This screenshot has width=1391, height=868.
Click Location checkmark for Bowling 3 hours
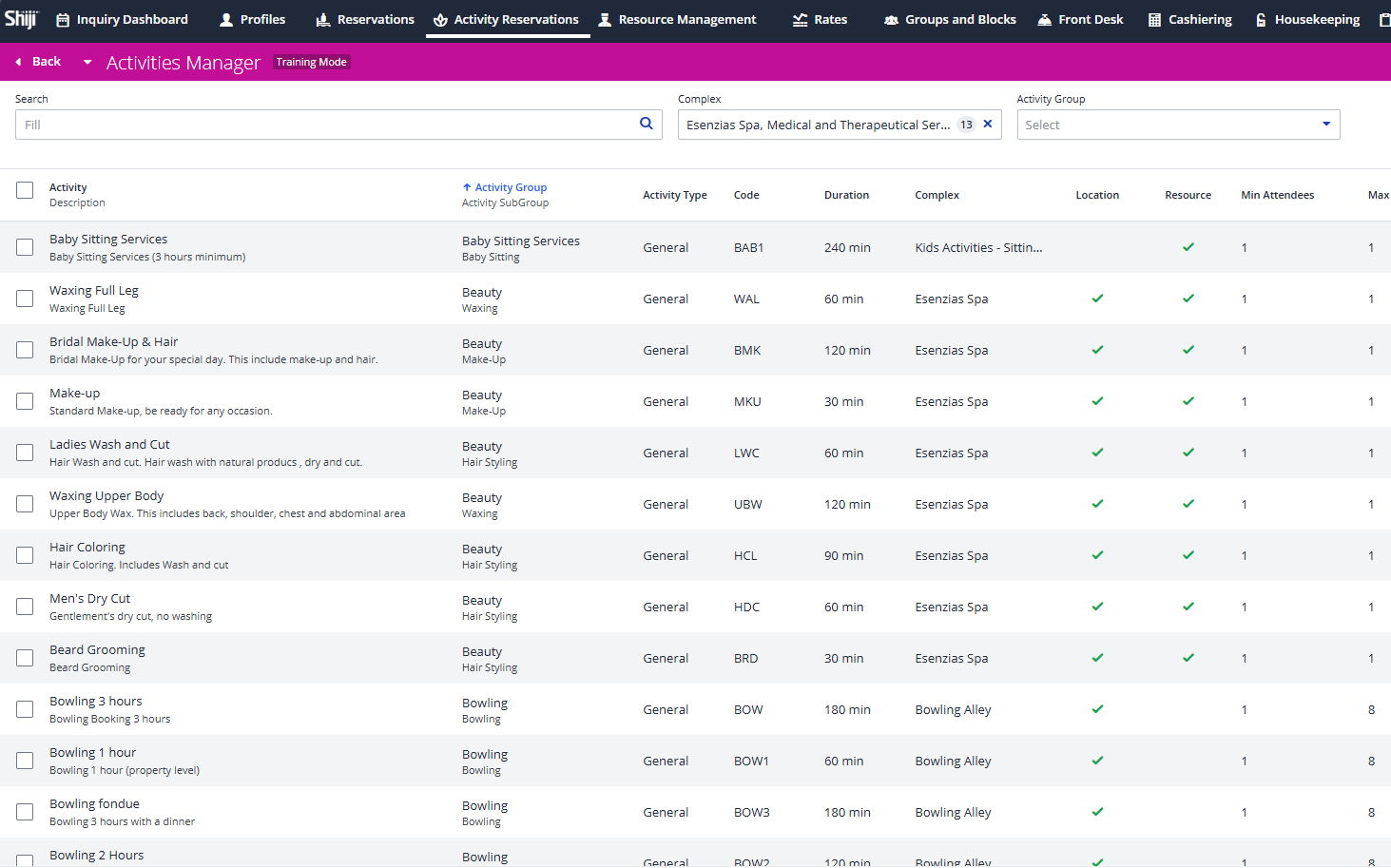tap(1097, 709)
